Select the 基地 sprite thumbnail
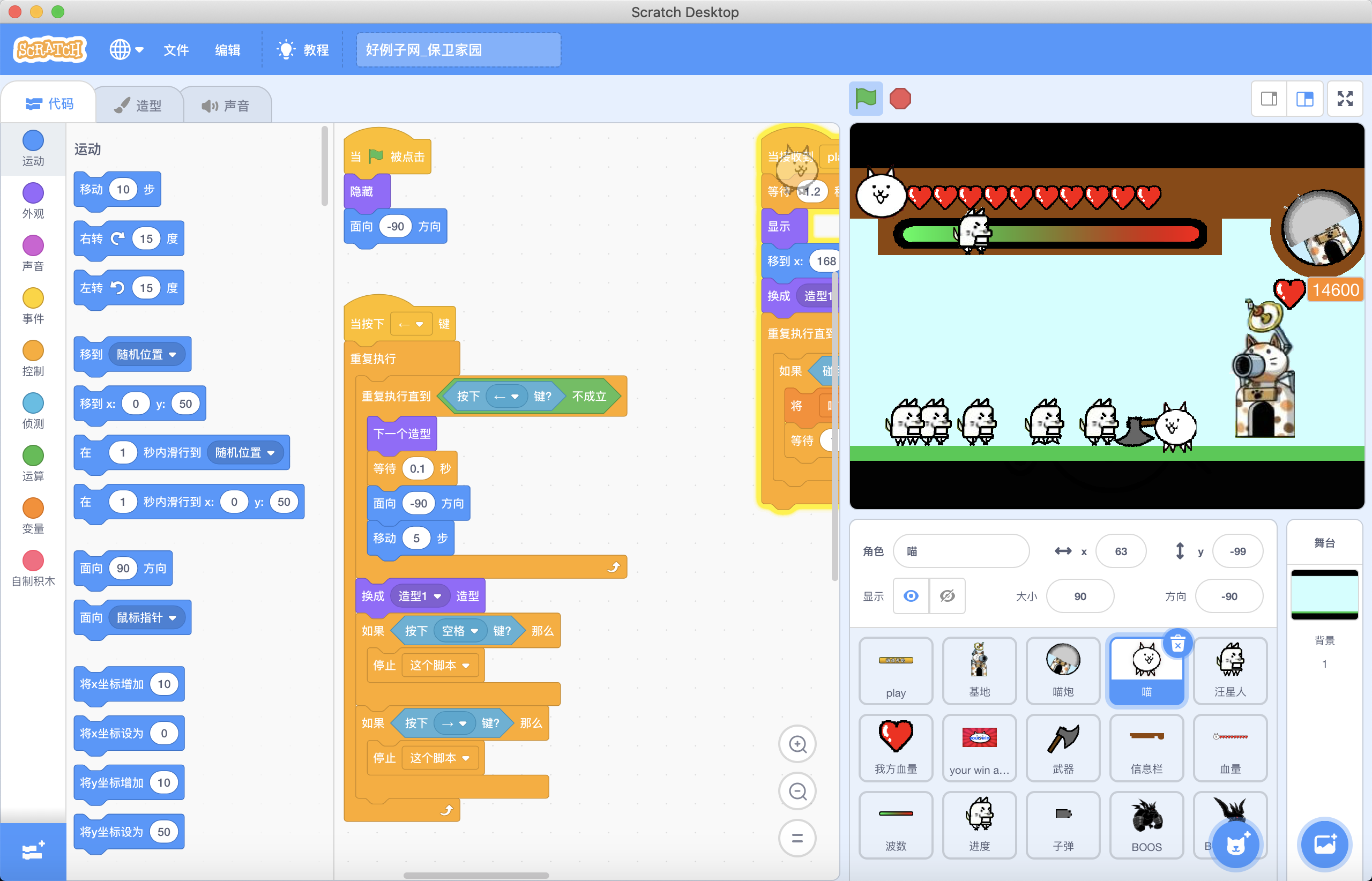1372x881 pixels. [979, 671]
